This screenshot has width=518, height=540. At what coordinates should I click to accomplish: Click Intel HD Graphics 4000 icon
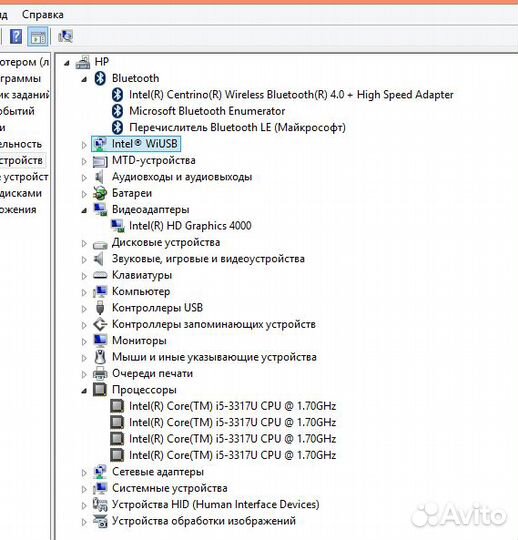click(117, 226)
